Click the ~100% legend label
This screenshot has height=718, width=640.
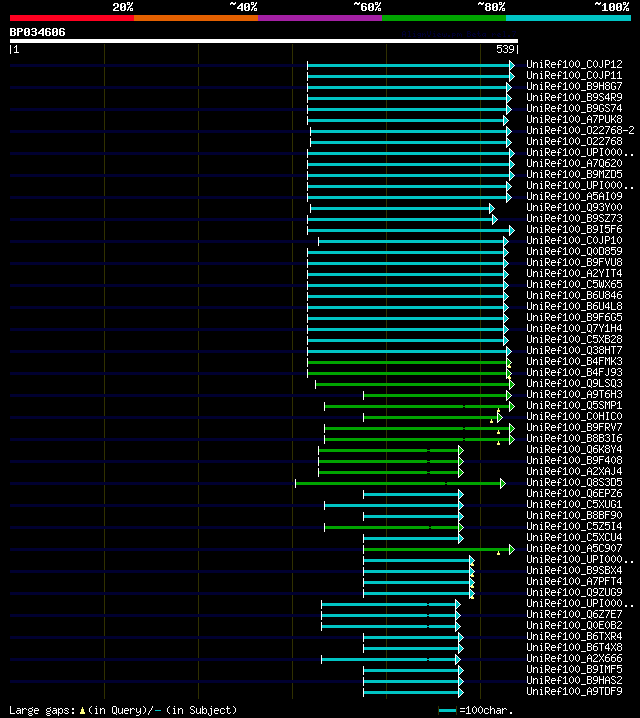click(612, 7)
